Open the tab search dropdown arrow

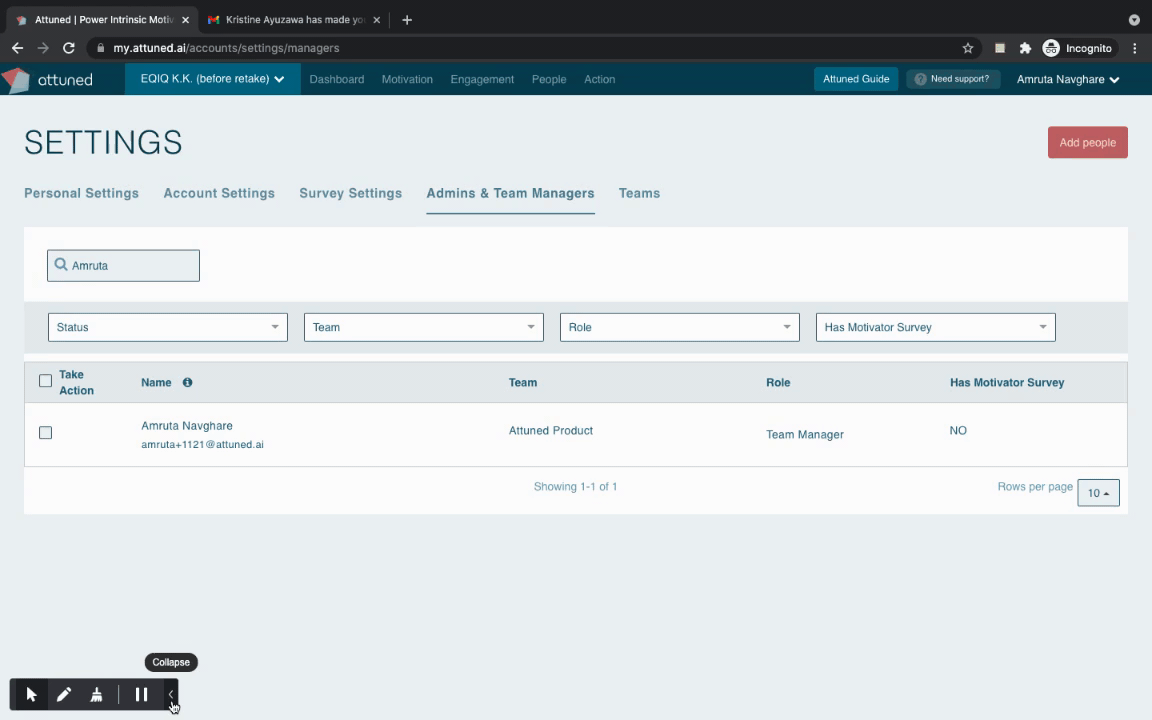click(x=1134, y=20)
